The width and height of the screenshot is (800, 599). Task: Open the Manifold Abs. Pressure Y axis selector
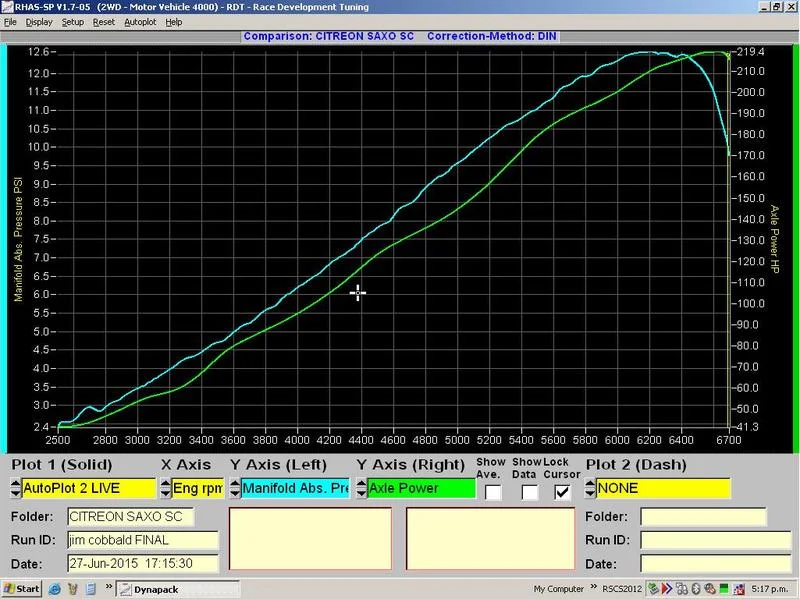click(295, 488)
